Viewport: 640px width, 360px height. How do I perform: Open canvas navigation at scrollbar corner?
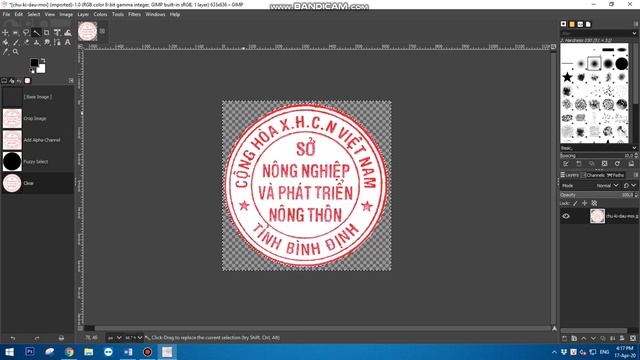tap(554, 328)
